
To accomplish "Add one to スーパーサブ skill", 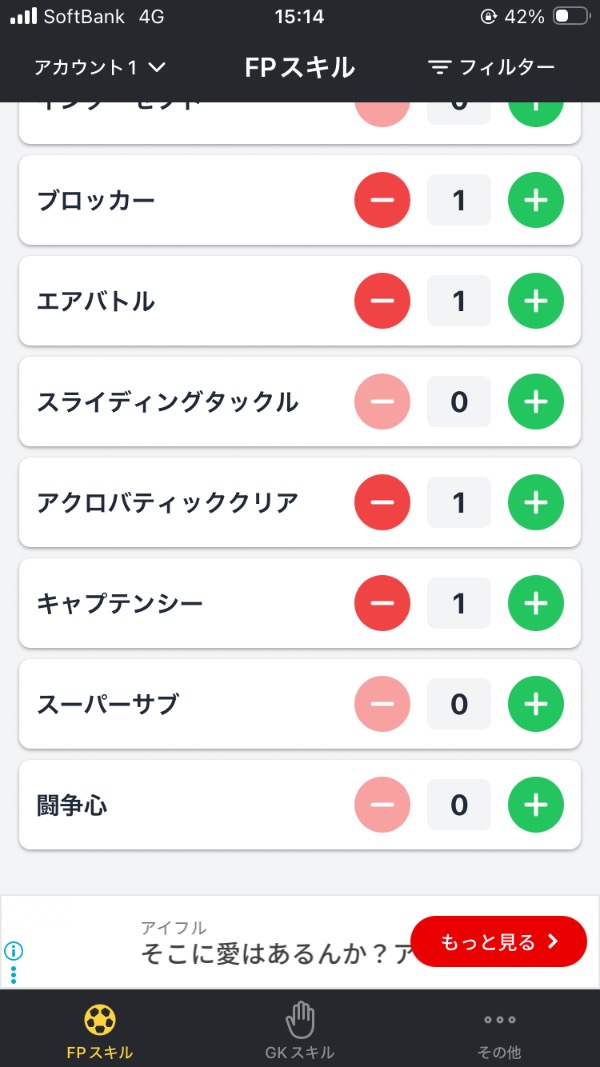I will pyautogui.click(x=536, y=704).
